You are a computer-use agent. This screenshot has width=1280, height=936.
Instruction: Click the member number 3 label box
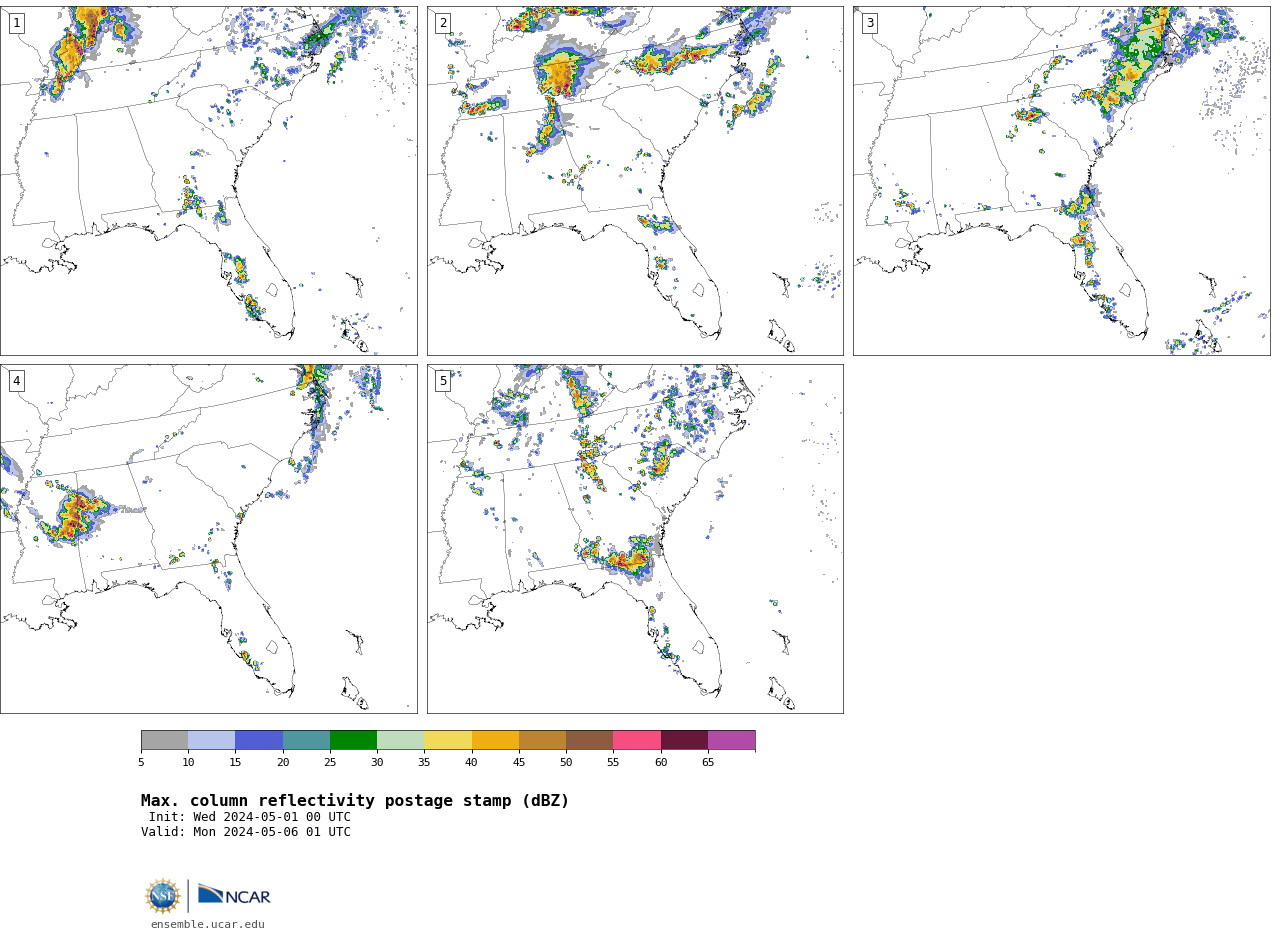point(869,23)
